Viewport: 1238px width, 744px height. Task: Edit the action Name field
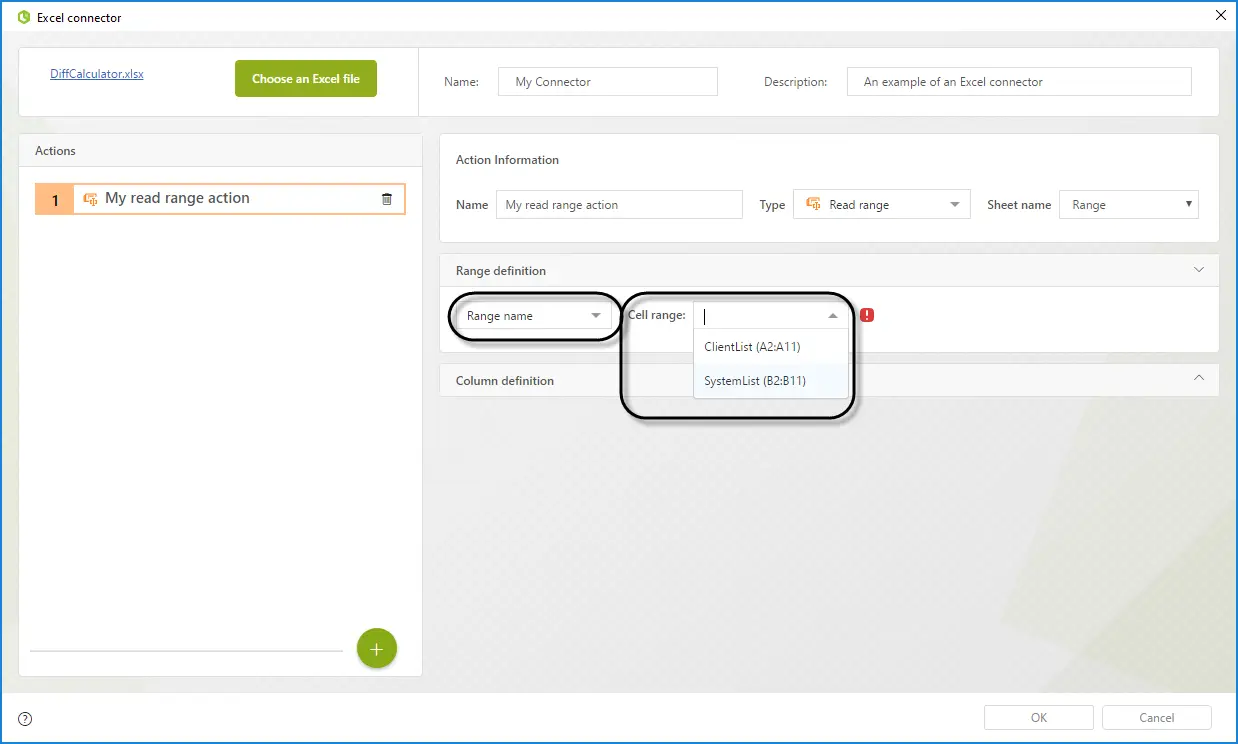point(619,205)
